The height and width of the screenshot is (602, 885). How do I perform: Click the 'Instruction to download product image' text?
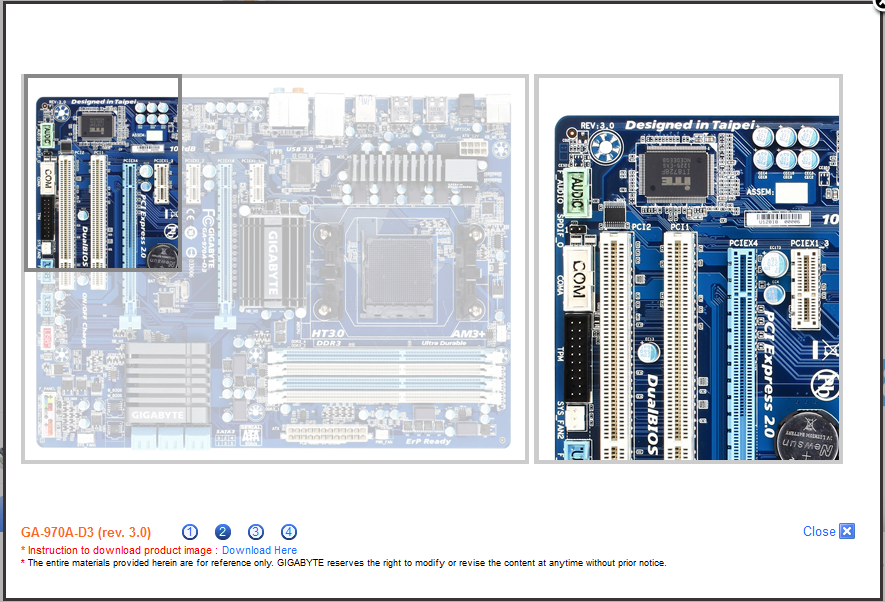click(x=120, y=550)
